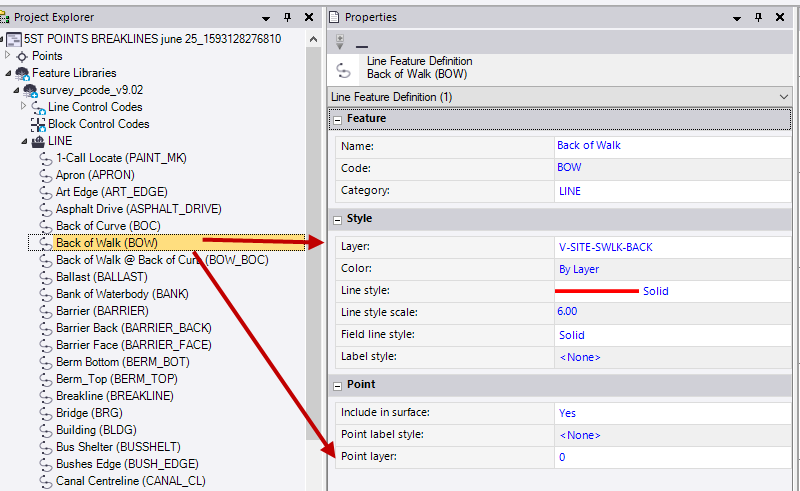Click the Label style <None> value
Viewport: 800px width, 491px height.
(x=580, y=357)
